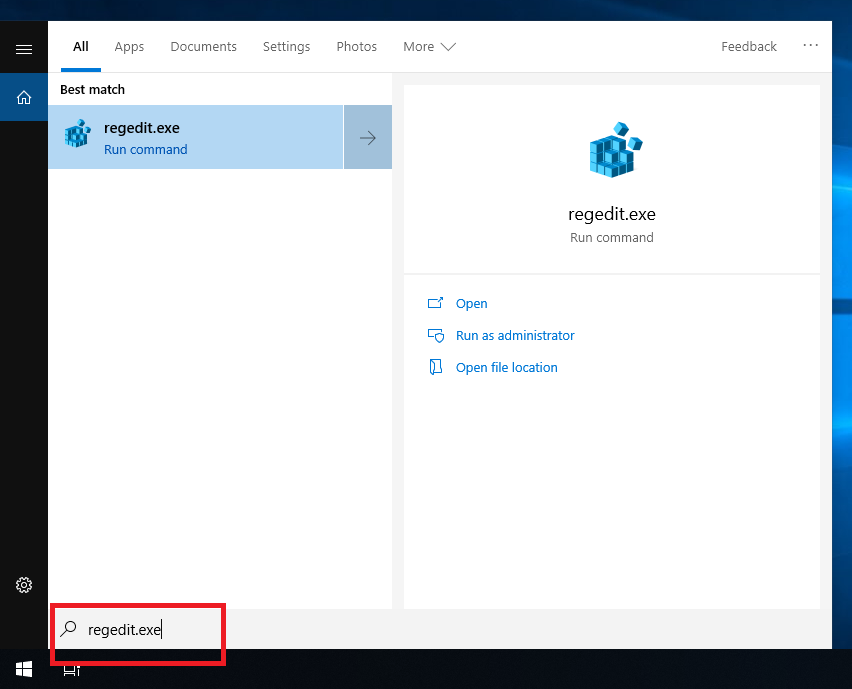852x689 pixels.
Task: Expand regedit.exe result with arrow button
Action: click(x=368, y=137)
